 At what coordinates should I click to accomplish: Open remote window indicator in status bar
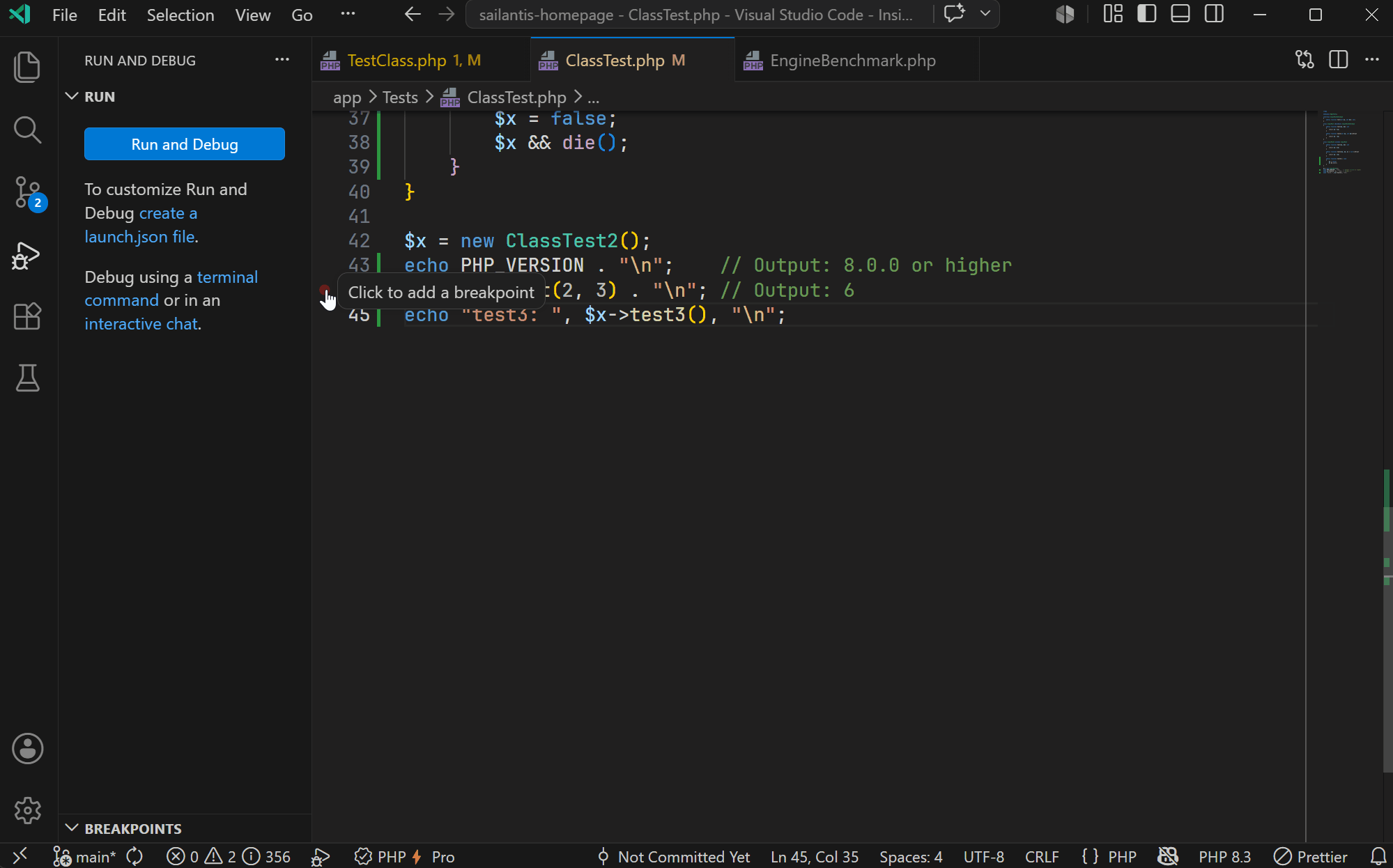click(20, 855)
